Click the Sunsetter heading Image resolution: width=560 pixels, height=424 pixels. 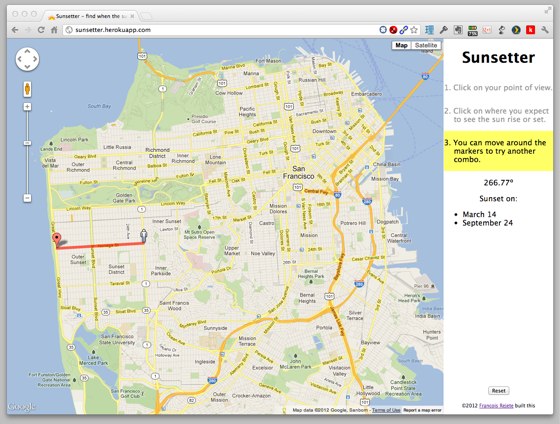pos(498,58)
